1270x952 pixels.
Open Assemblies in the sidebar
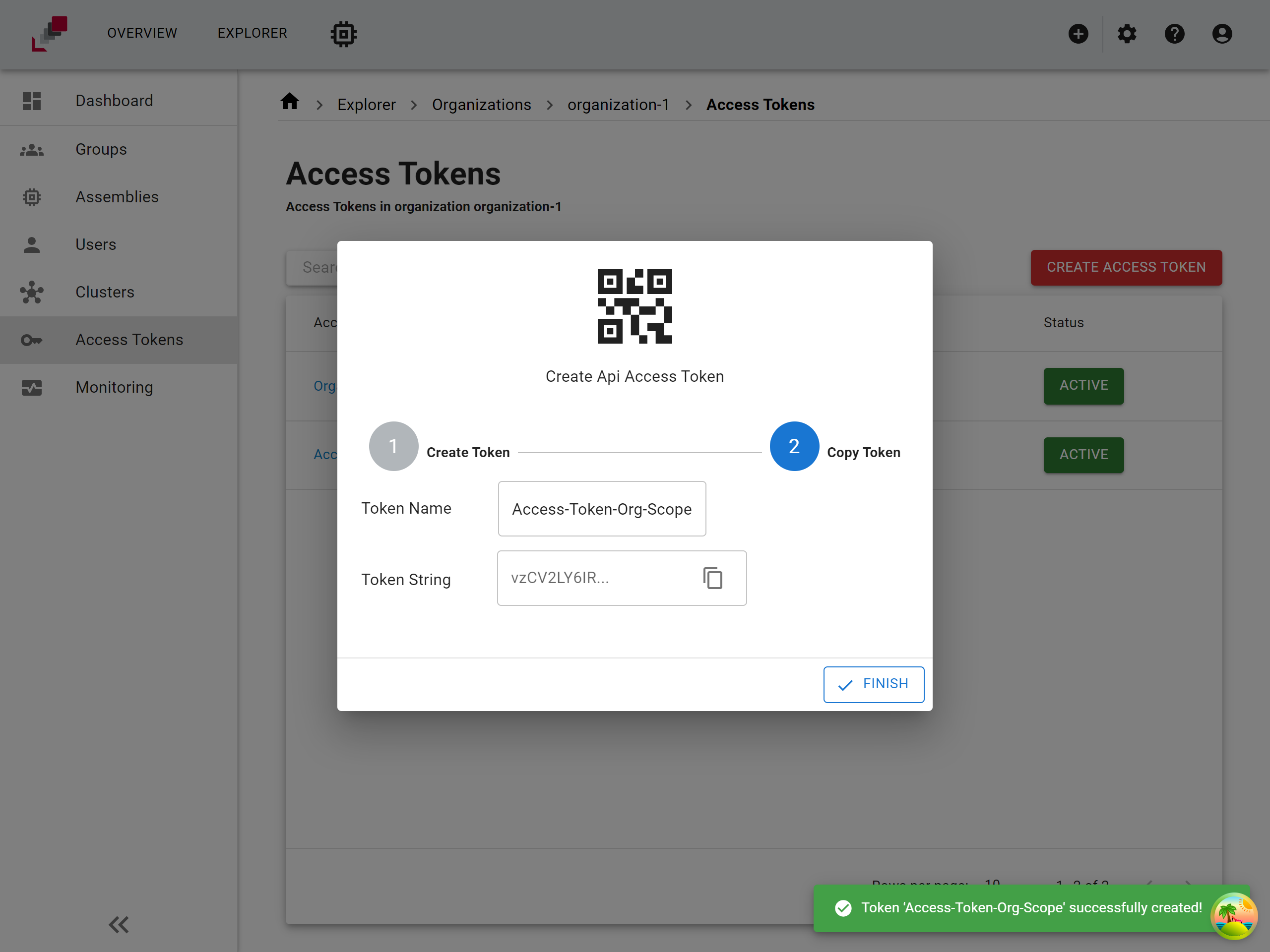(x=119, y=197)
